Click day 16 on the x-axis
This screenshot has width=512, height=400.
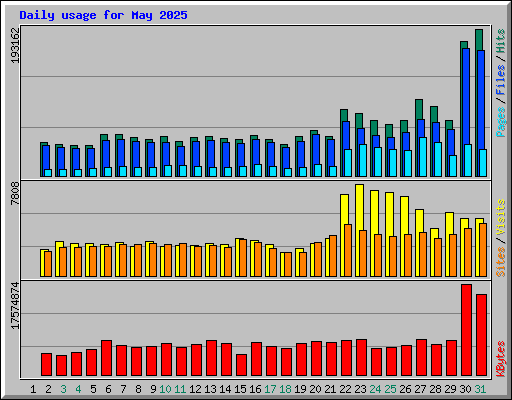tap(255, 389)
